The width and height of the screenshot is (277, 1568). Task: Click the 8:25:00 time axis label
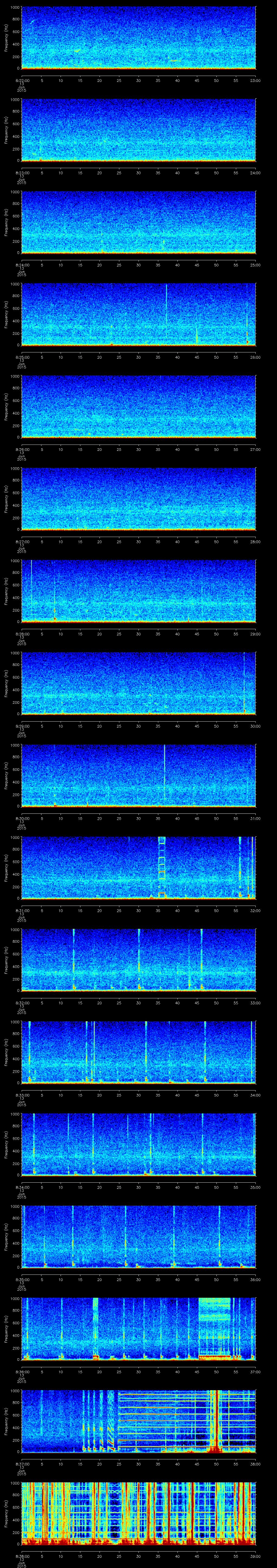[21, 357]
